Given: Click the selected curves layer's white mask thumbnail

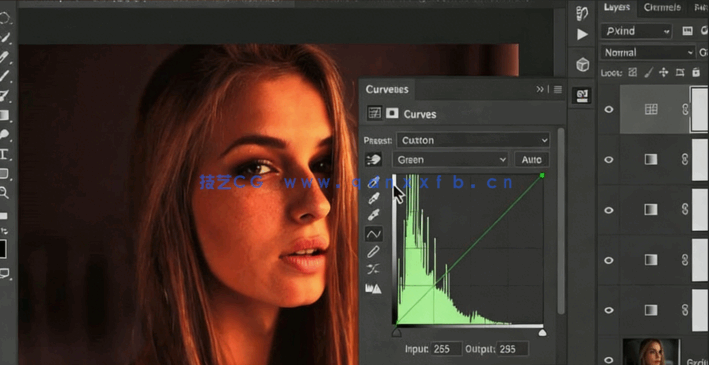Looking at the screenshot, I should point(700,109).
